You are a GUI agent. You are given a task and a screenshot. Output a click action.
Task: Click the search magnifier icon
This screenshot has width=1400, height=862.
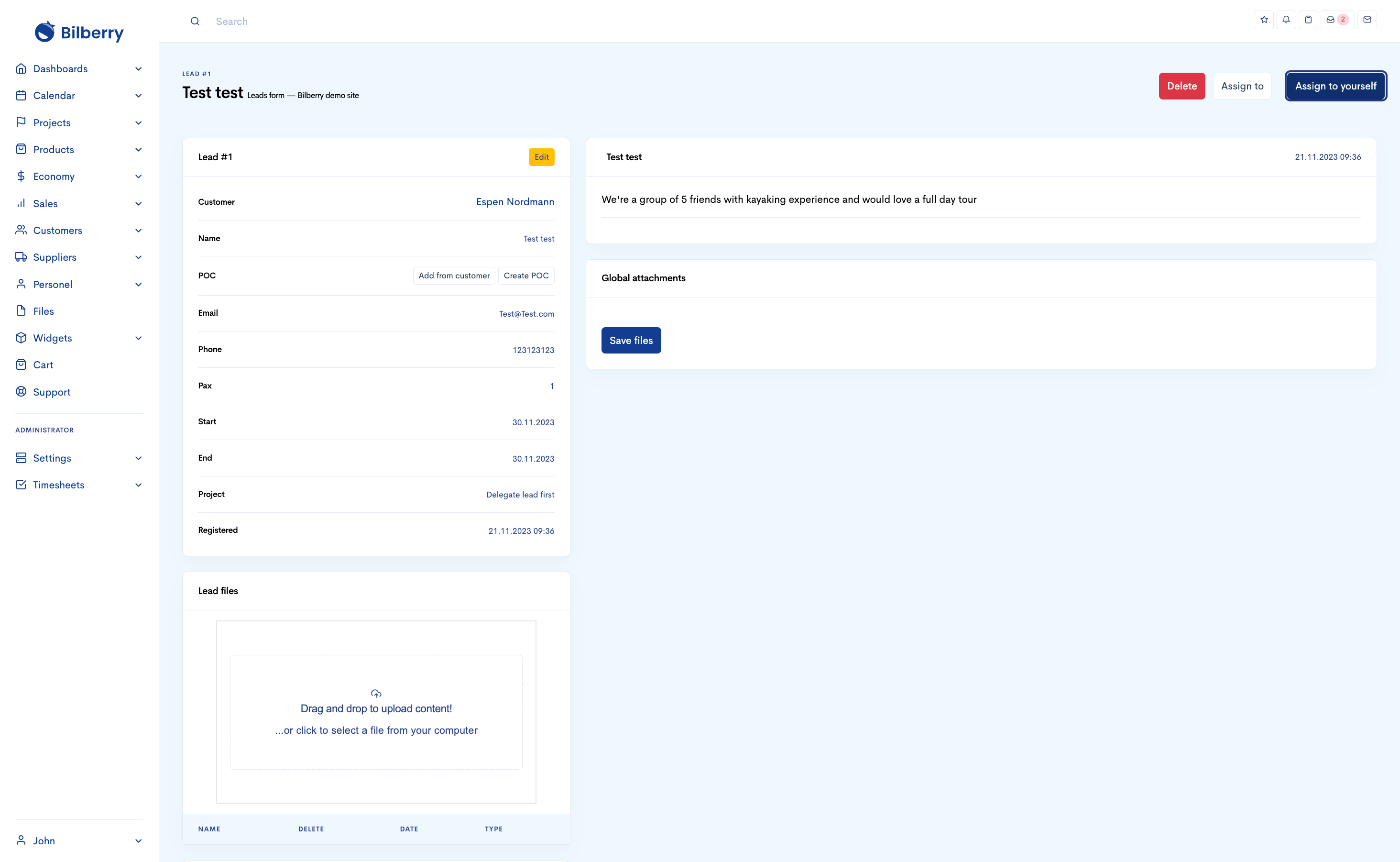coord(195,22)
